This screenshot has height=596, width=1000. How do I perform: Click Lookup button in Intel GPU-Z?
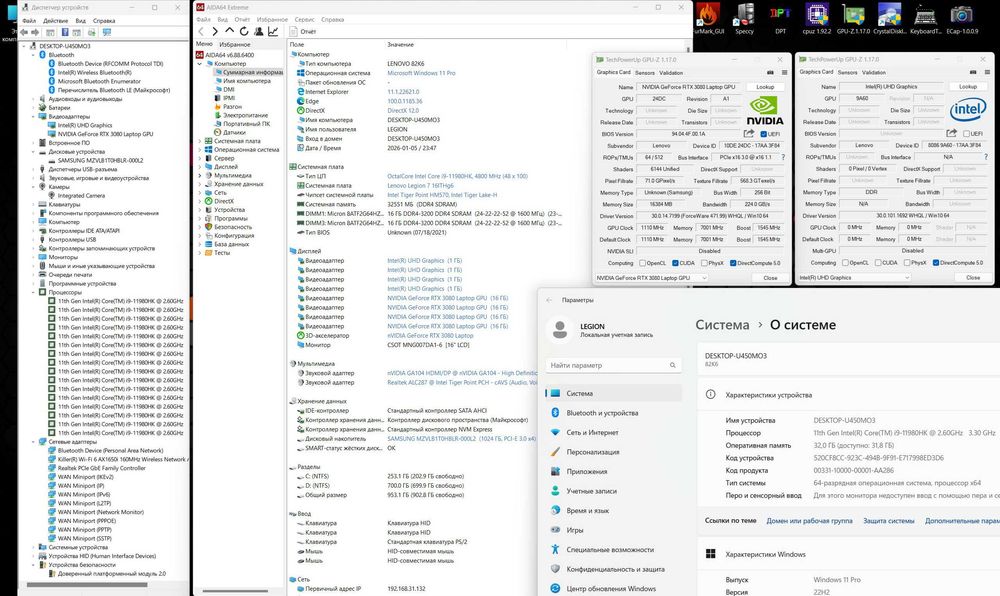(968, 86)
